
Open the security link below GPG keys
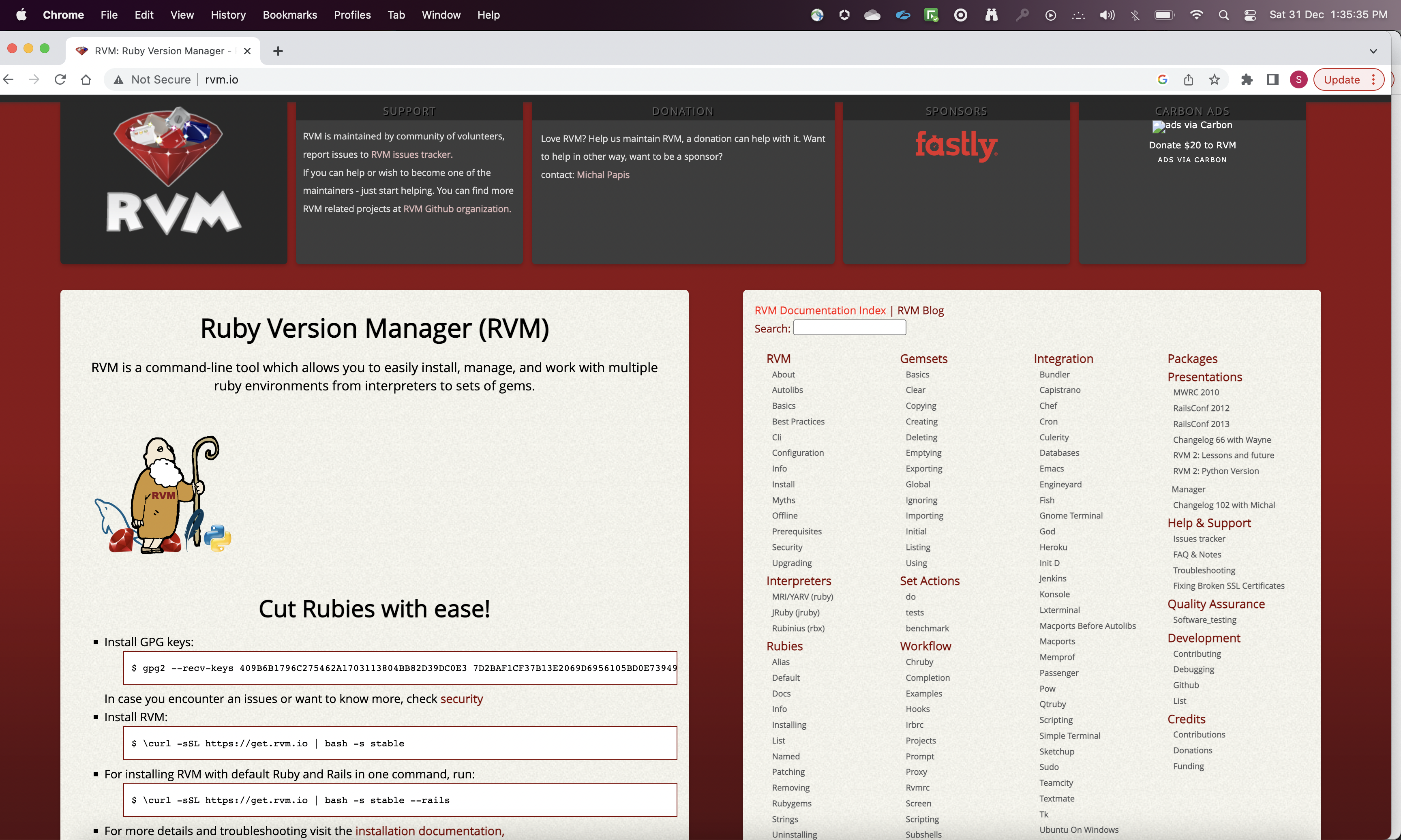coord(462,699)
